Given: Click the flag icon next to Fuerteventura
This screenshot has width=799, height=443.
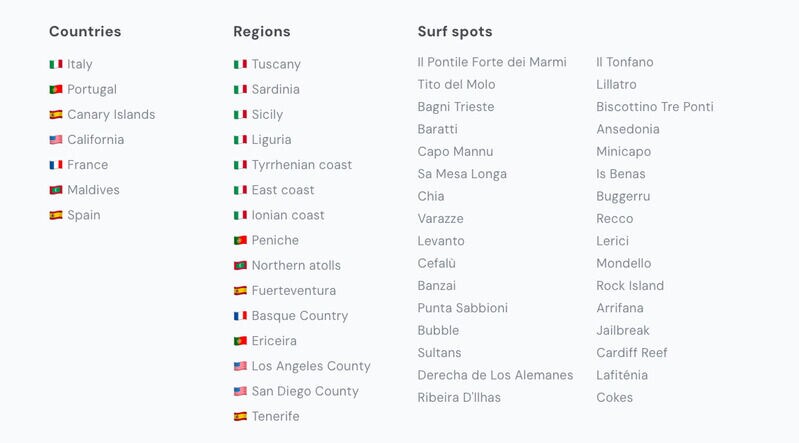Looking at the screenshot, I should pos(240,291).
